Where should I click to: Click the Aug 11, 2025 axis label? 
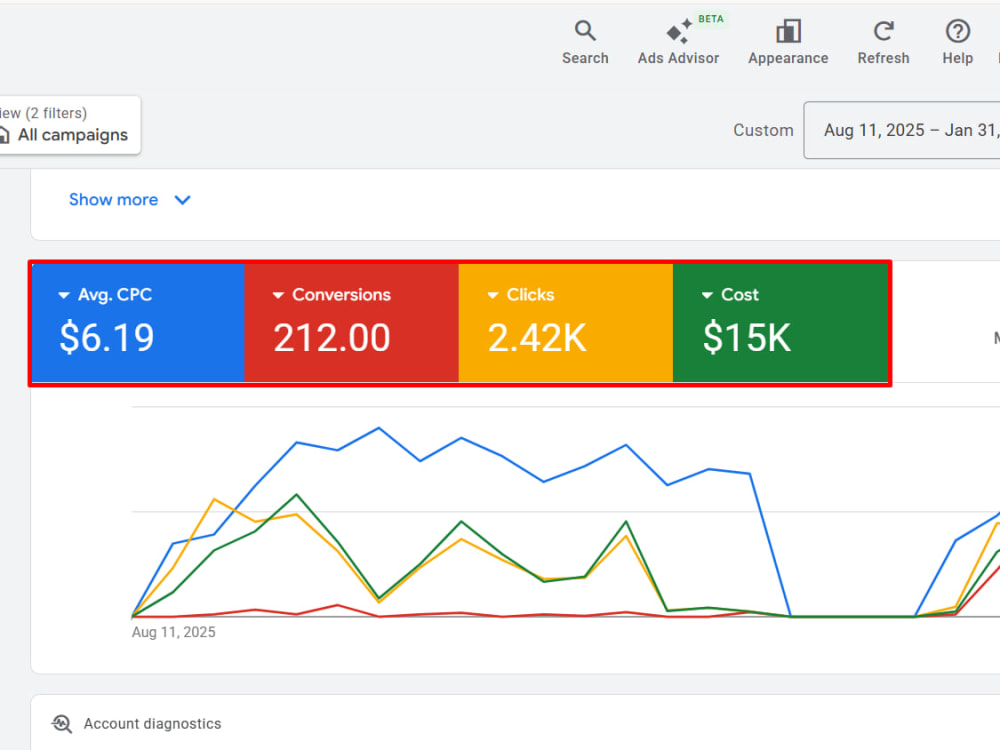(173, 632)
